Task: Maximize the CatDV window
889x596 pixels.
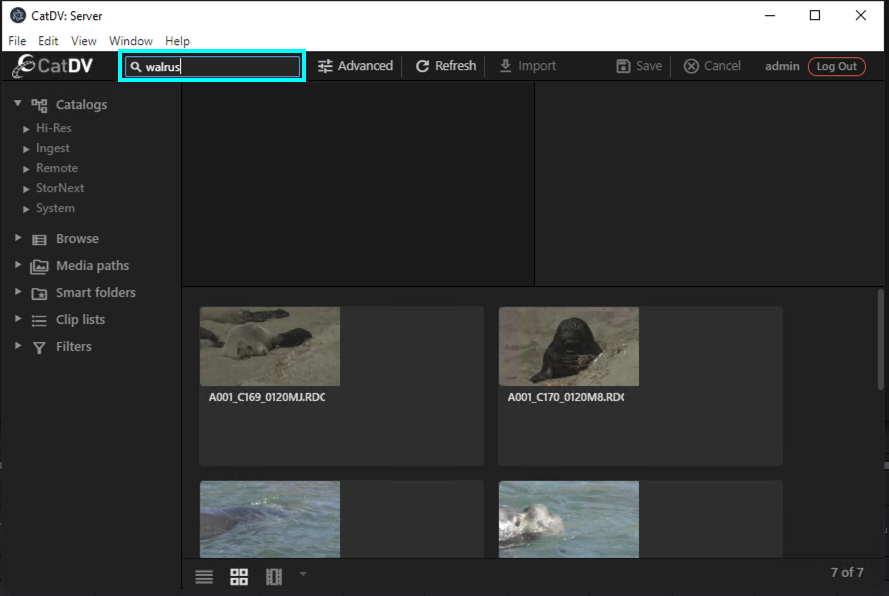Action: click(x=815, y=15)
